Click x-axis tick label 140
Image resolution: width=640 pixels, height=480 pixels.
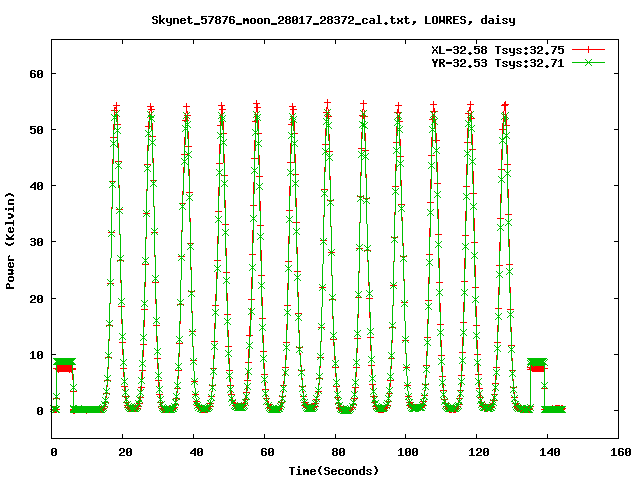pos(550,452)
